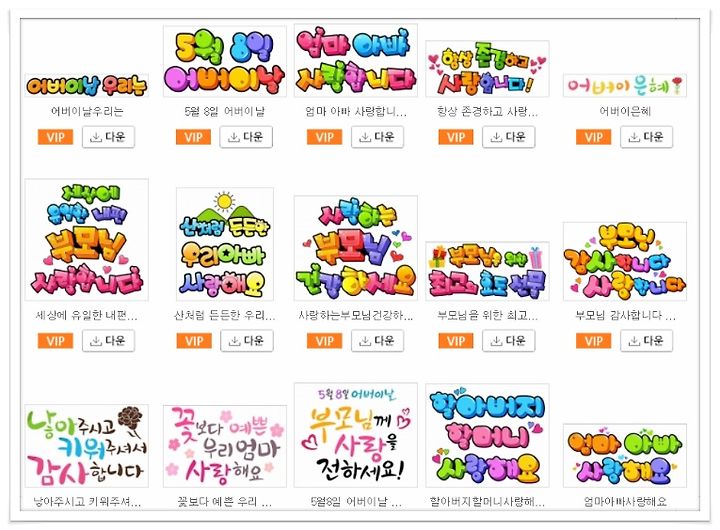Click the VIP badge under 어버이은혜
The width and height of the screenshot is (720, 530).
(x=594, y=137)
